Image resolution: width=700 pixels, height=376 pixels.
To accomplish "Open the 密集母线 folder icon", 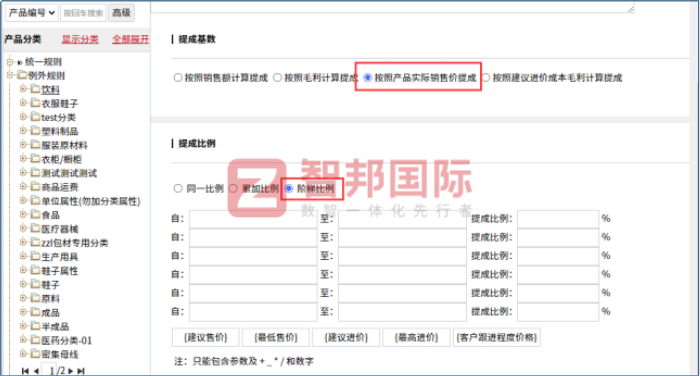I will pos(35,354).
